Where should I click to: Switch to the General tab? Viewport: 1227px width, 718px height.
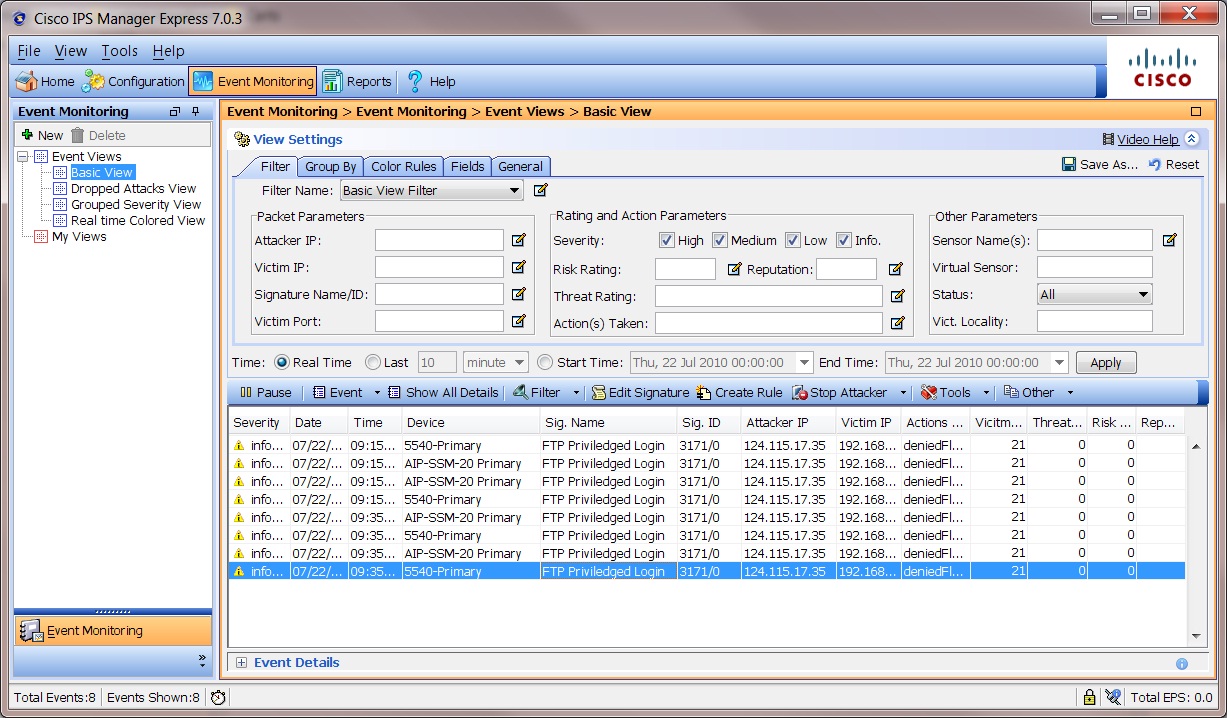[x=521, y=167]
